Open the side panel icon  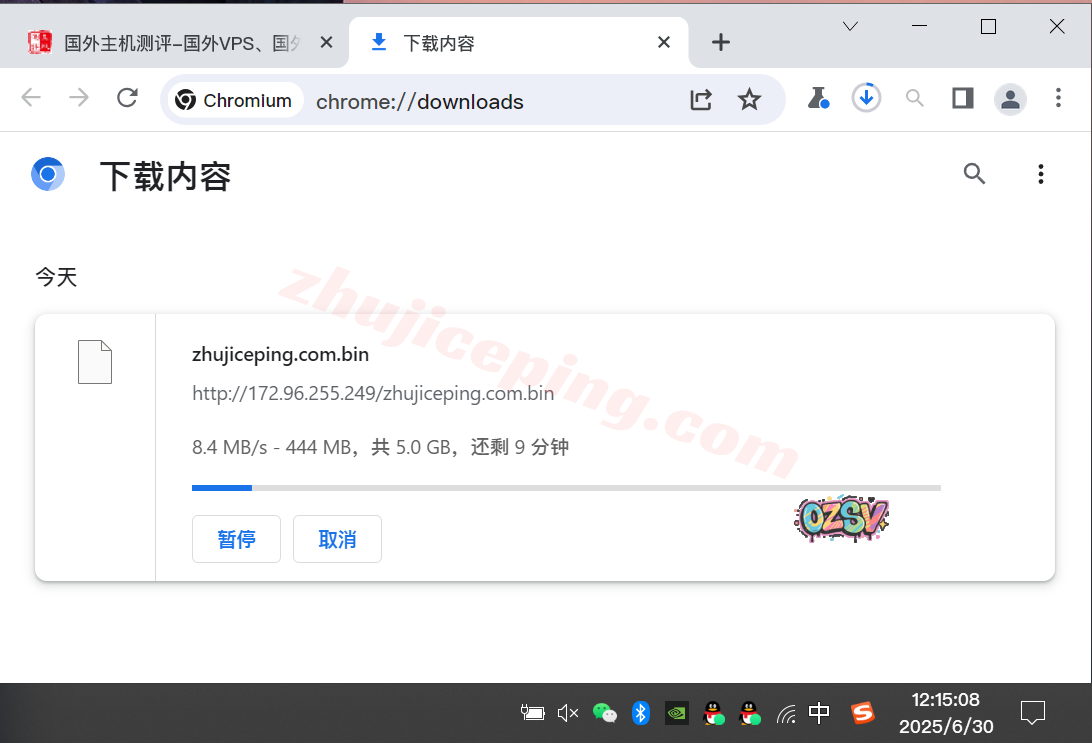962,98
